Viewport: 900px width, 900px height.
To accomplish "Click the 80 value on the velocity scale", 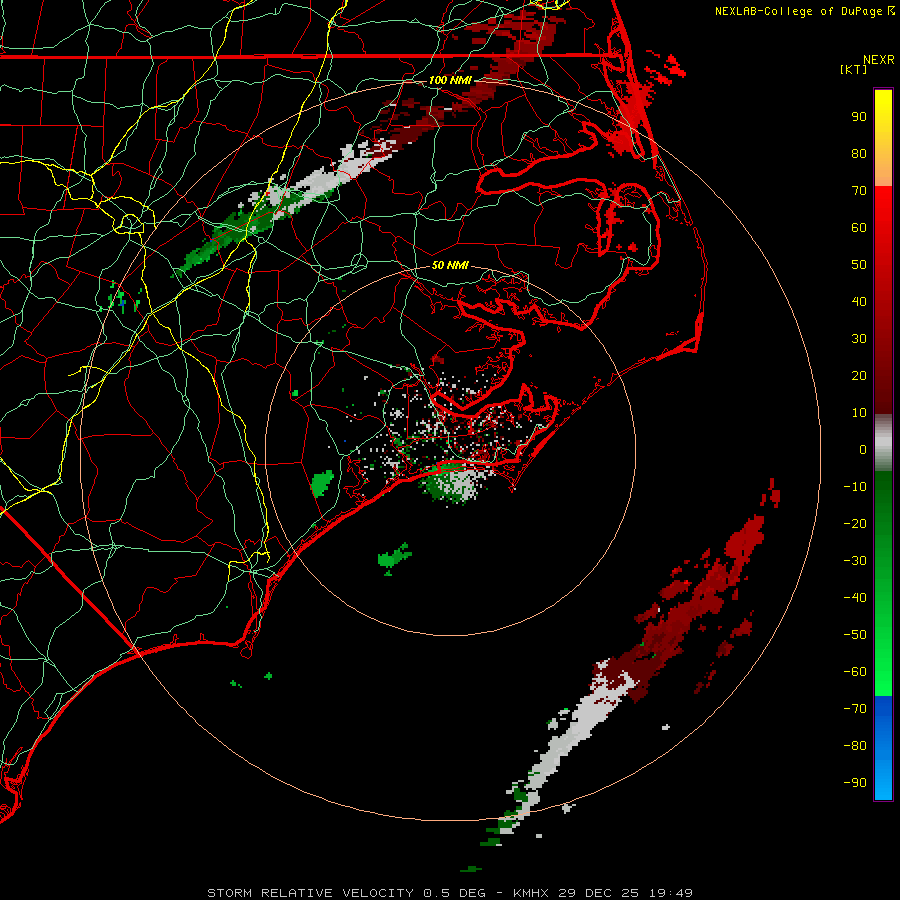I will [859, 154].
